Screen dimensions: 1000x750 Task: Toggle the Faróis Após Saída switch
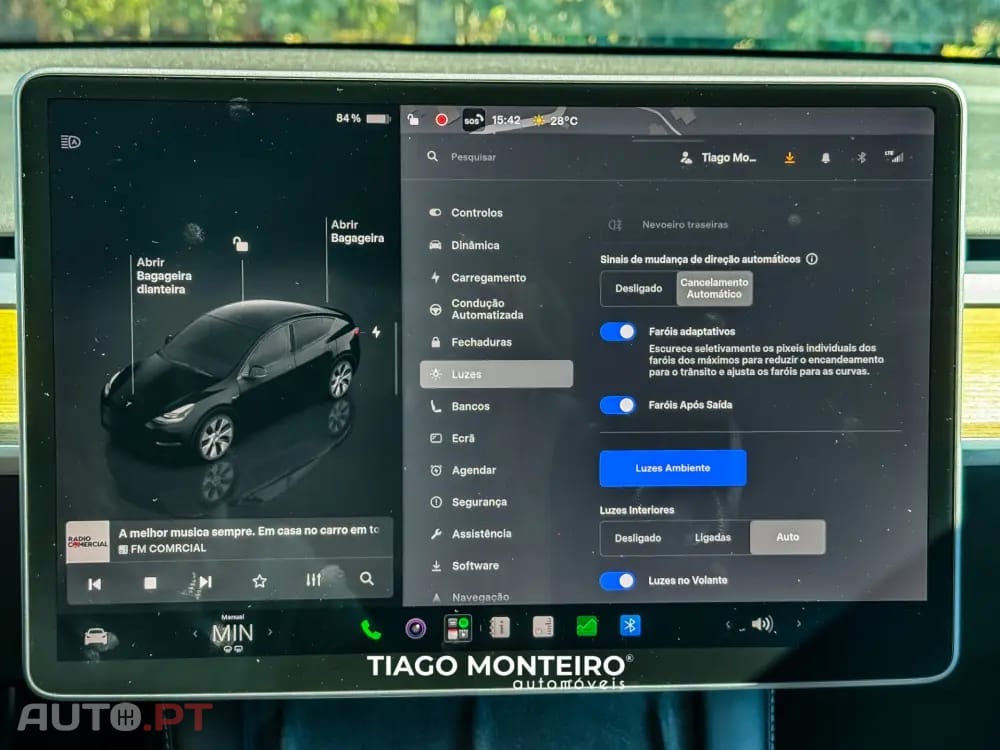[617, 405]
